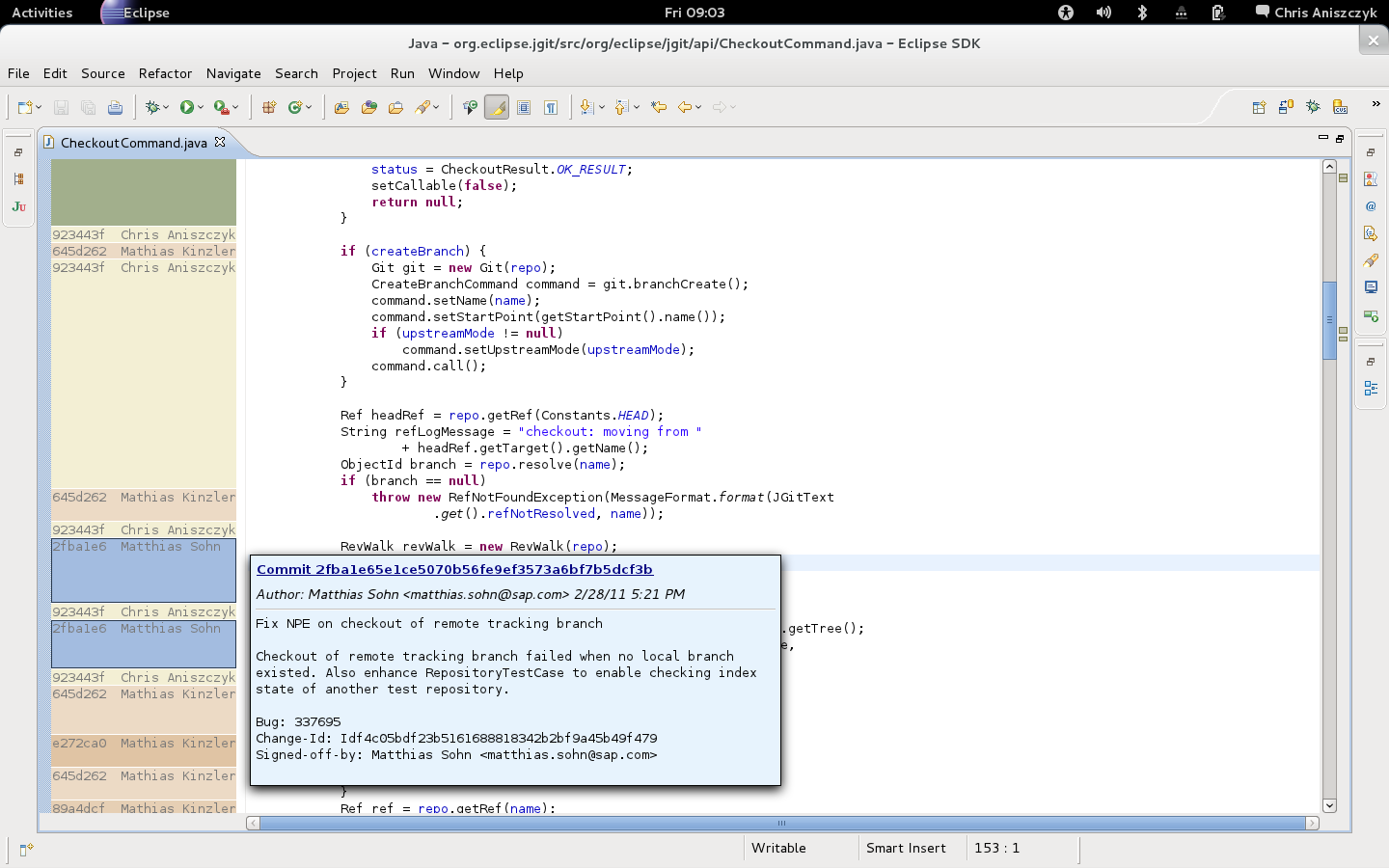
Task: Open the Refactor menu
Action: pyautogui.click(x=165, y=73)
